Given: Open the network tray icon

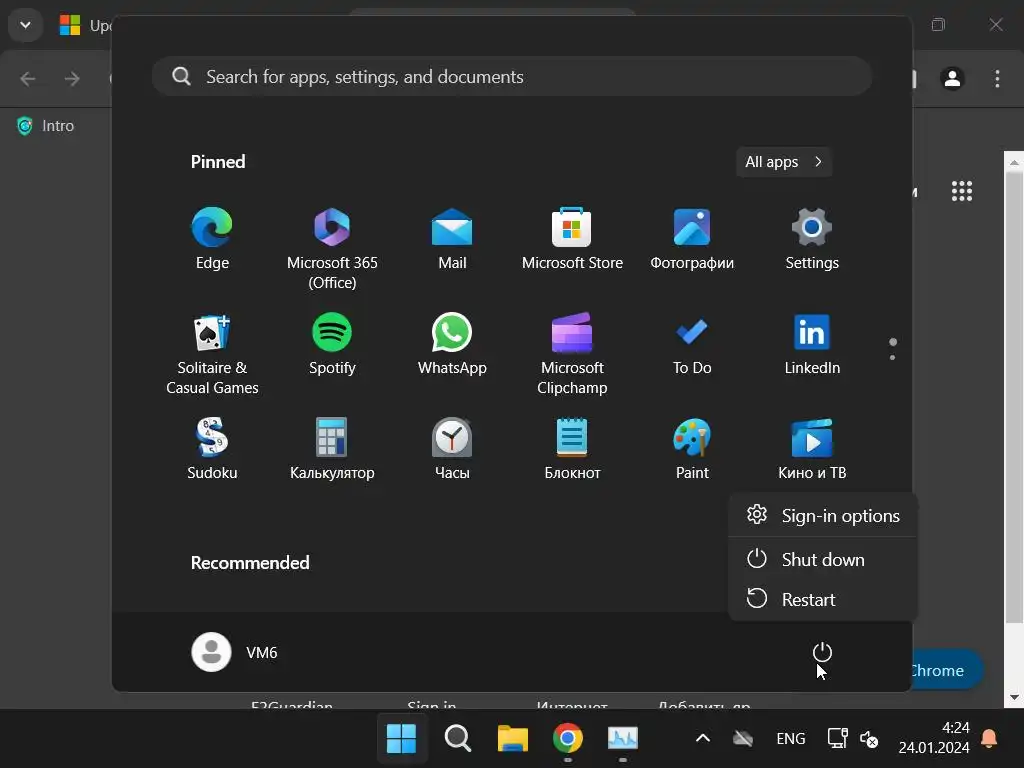Looking at the screenshot, I should click(837, 738).
